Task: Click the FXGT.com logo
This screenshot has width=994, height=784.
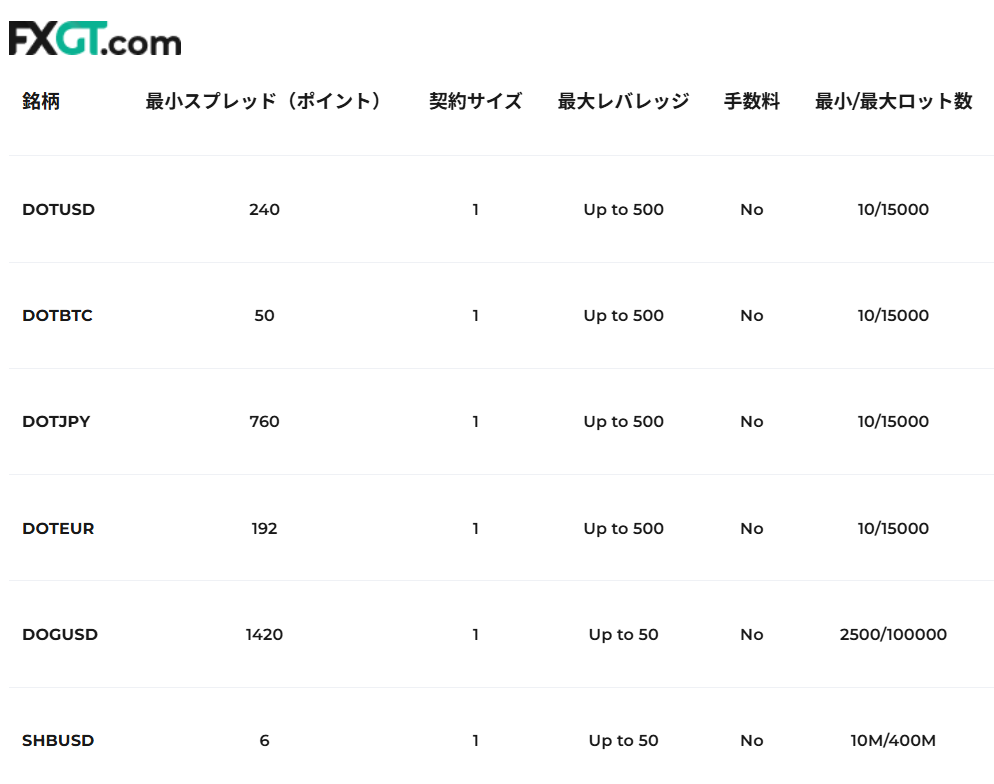Action: tap(95, 39)
